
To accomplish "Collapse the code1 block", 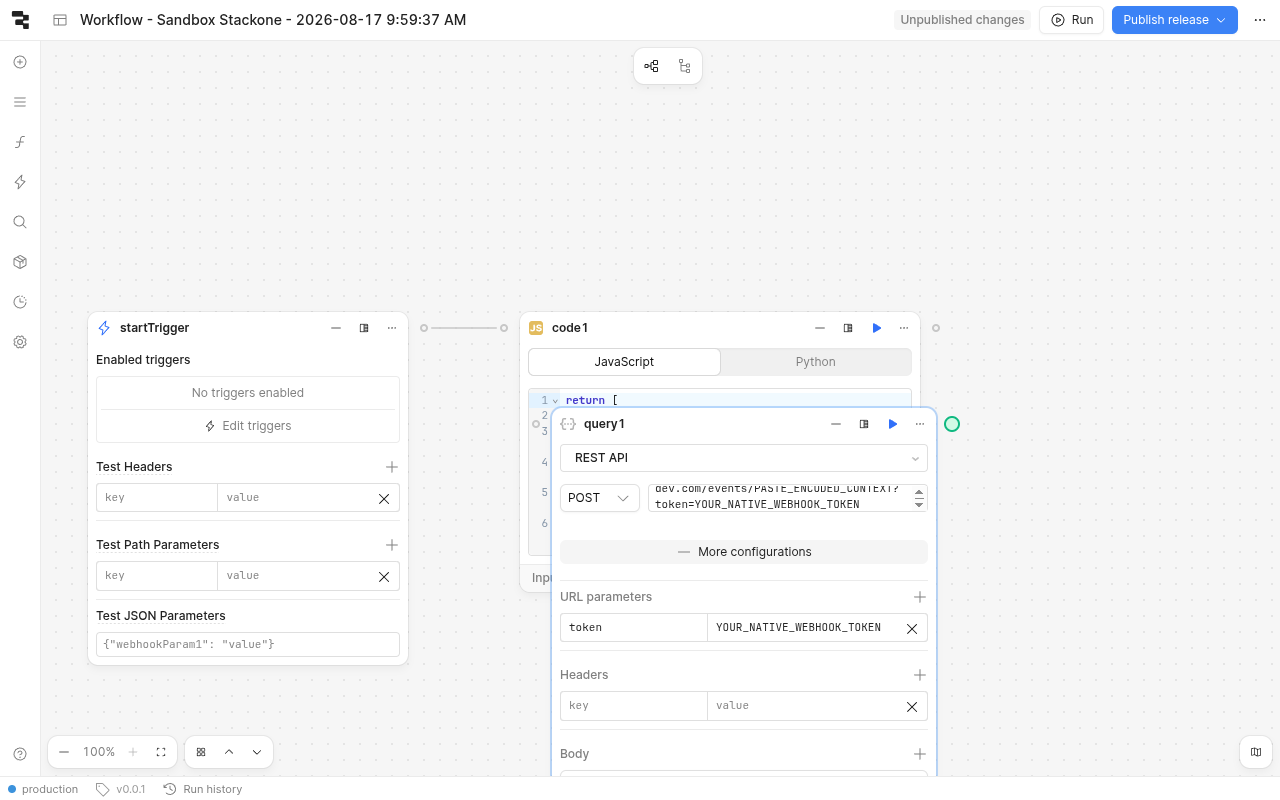I will tap(820, 328).
